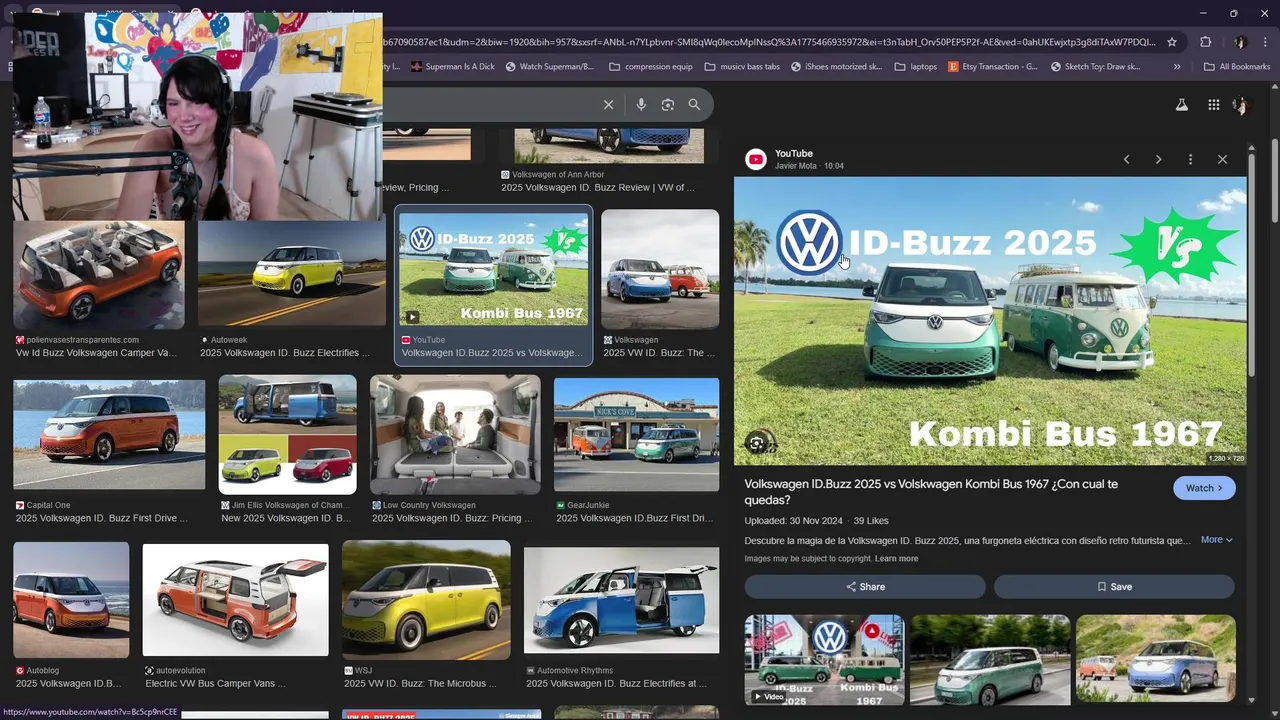This screenshot has height=720, width=1280.
Task: Click the magnifying glass search icon
Action: click(694, 105)
